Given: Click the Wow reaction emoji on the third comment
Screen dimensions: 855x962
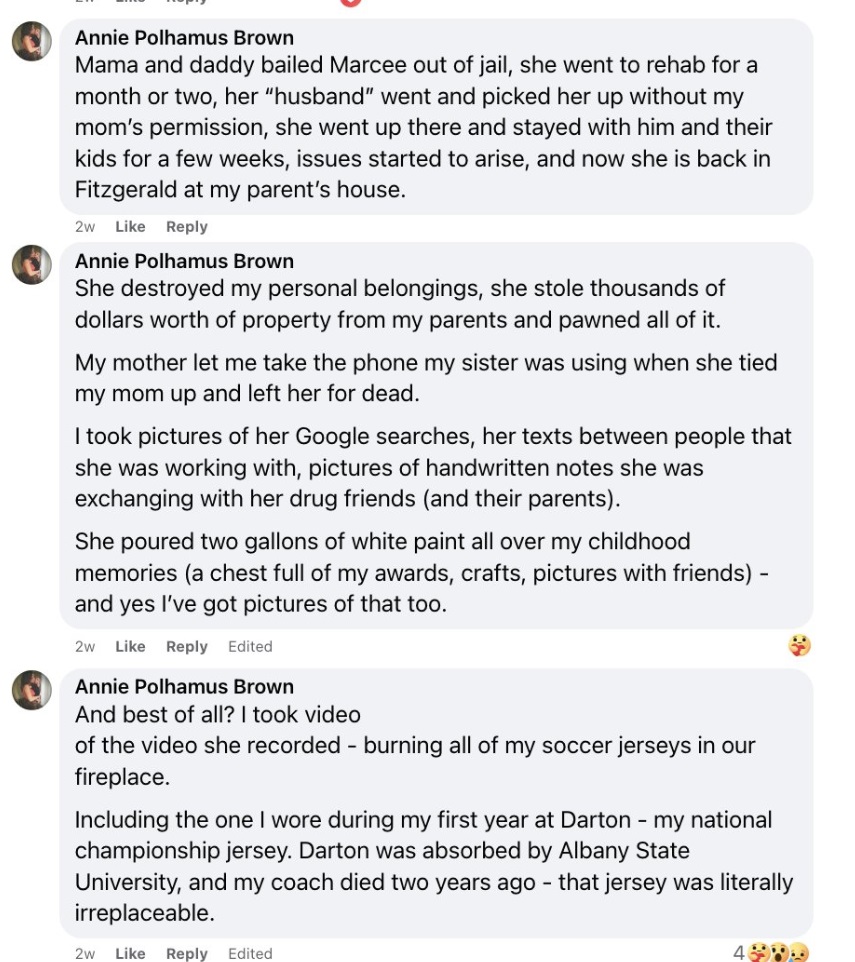Looking at the screenshot, I should coord(779,951).
